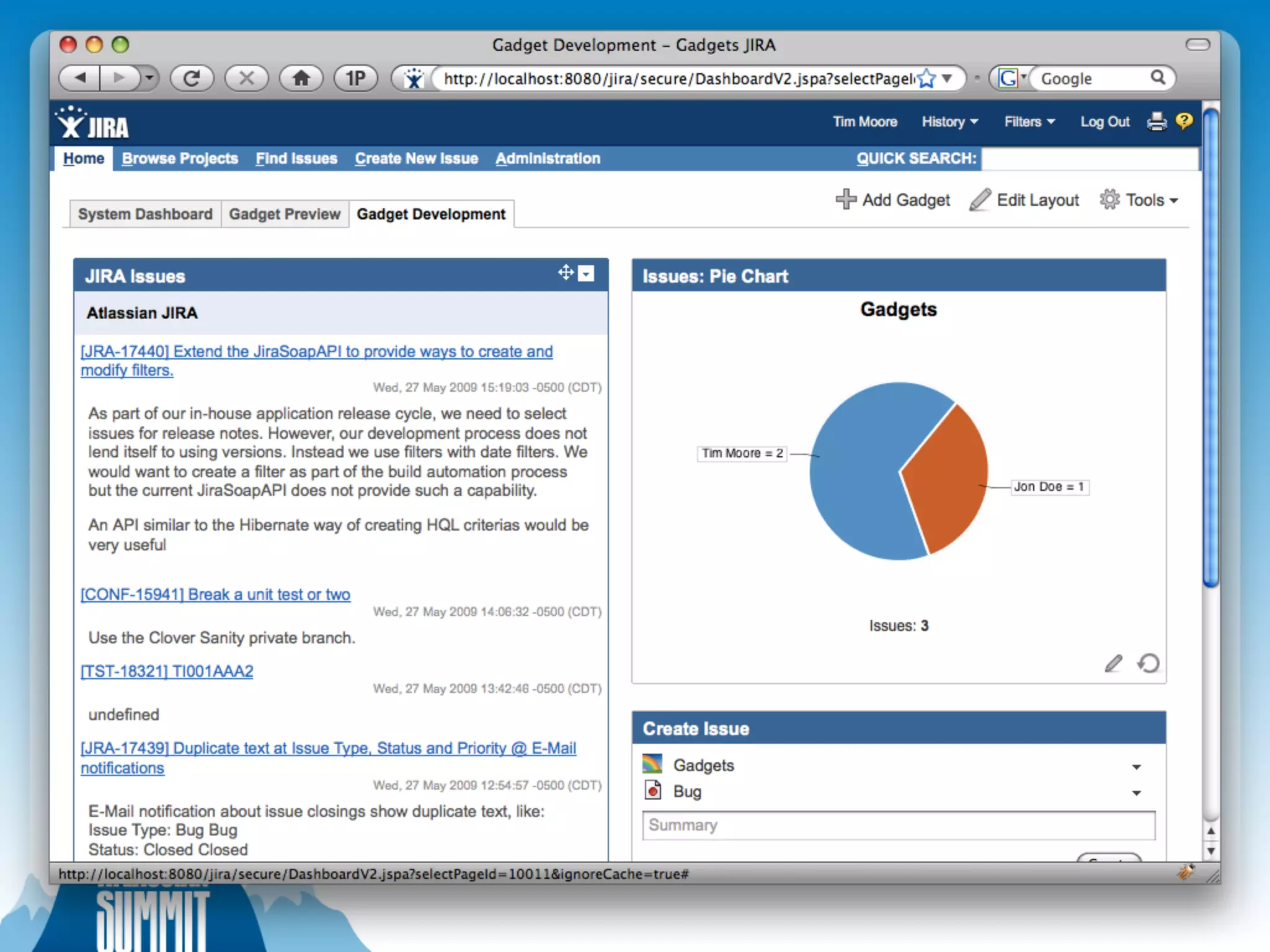Open JRA-17439 Duplicate text issue link

pyautogui.click(x=328, y=757)
